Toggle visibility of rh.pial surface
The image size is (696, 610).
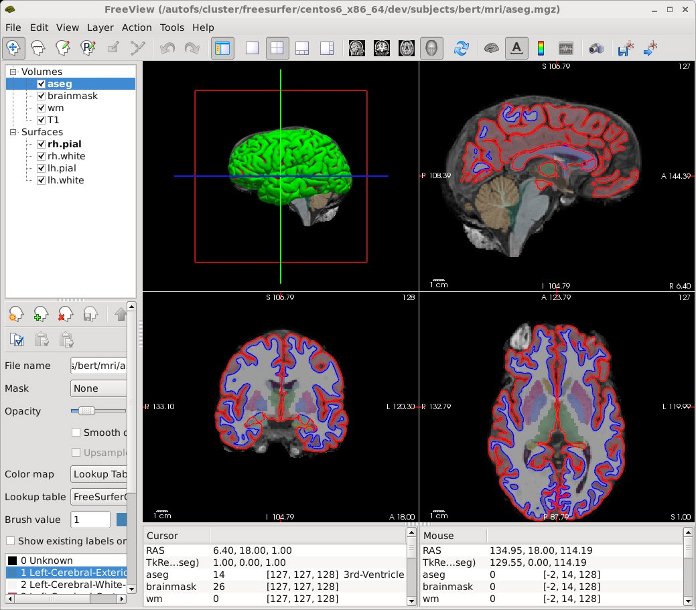[41, 144]
